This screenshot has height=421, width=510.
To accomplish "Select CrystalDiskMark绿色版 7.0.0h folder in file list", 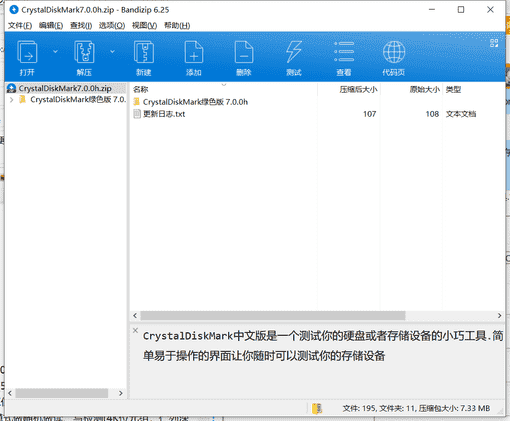I will tap(195, 102).
